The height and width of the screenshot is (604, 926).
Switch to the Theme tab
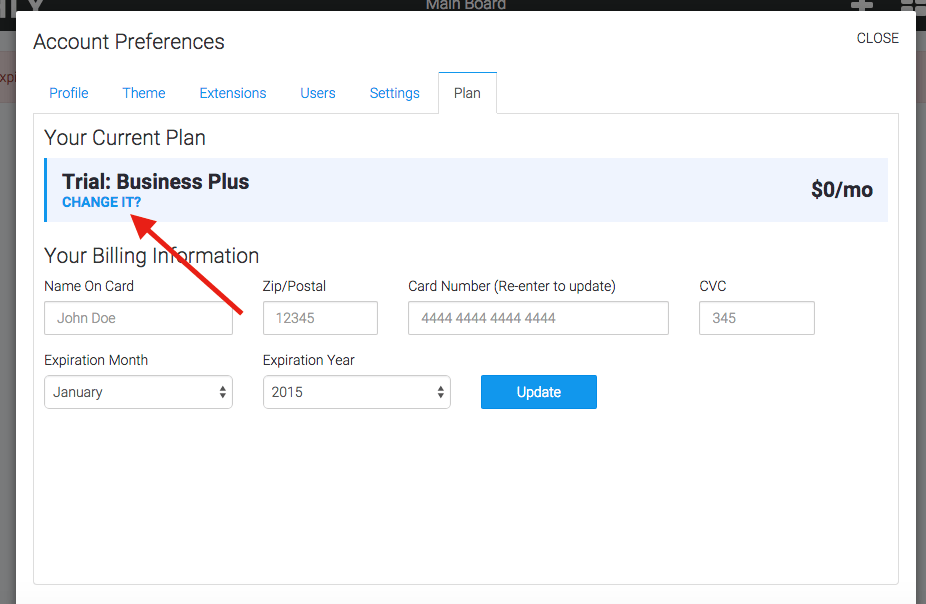pos(144,93)
